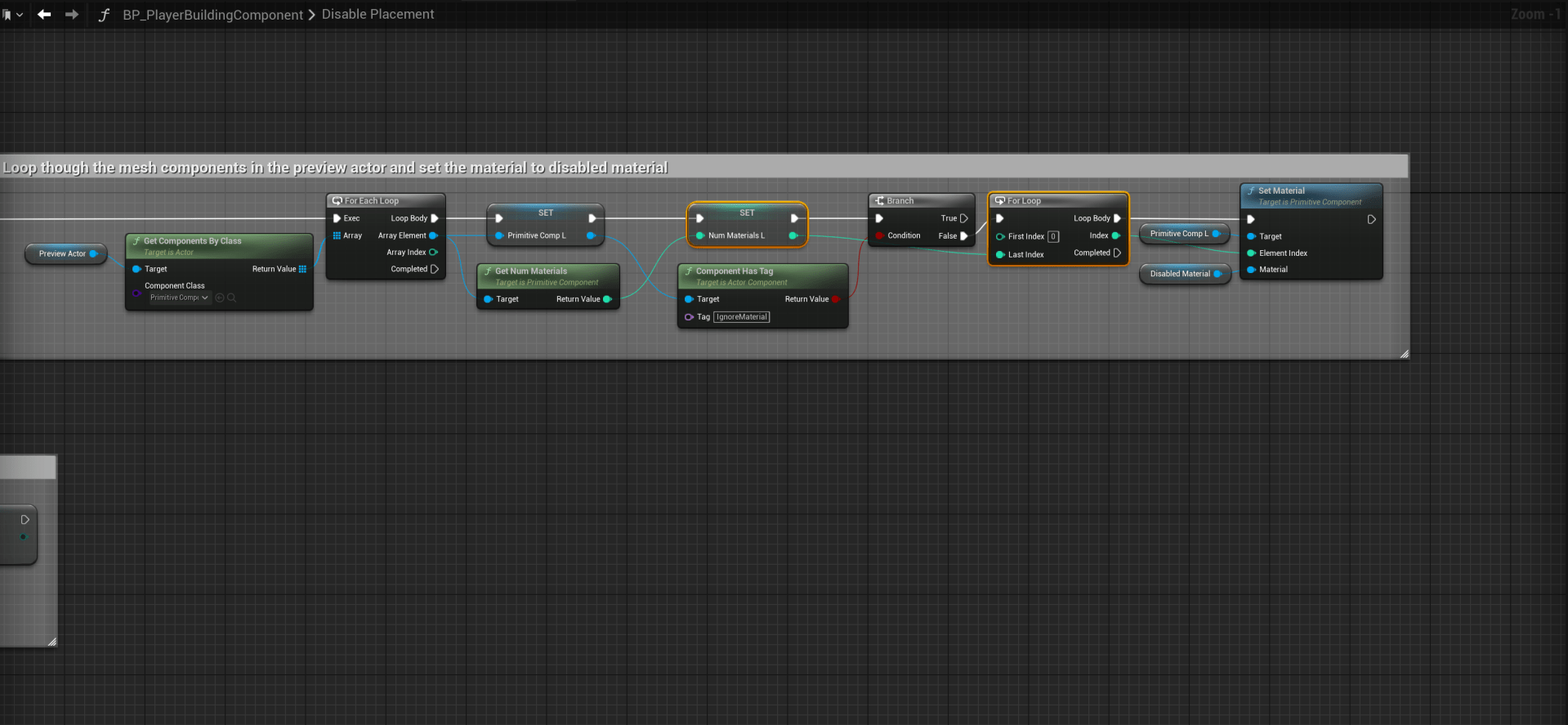The height and width of the screenshot is (725, 1568).
Task: Click the Tag input field containing IgnoreMaterial
Action: coord(741,317)
